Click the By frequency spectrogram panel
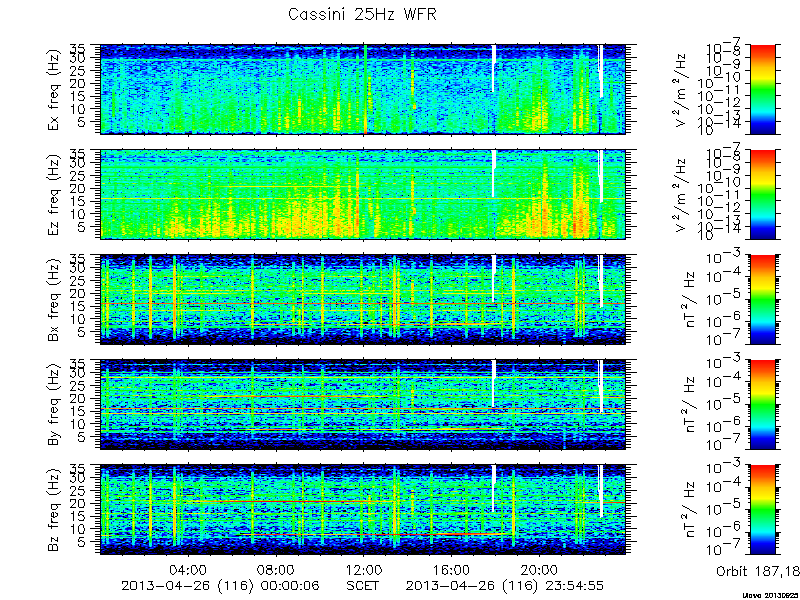Image resolution: width=800 pixels, height=600 pixels. [x=363, y=405]
